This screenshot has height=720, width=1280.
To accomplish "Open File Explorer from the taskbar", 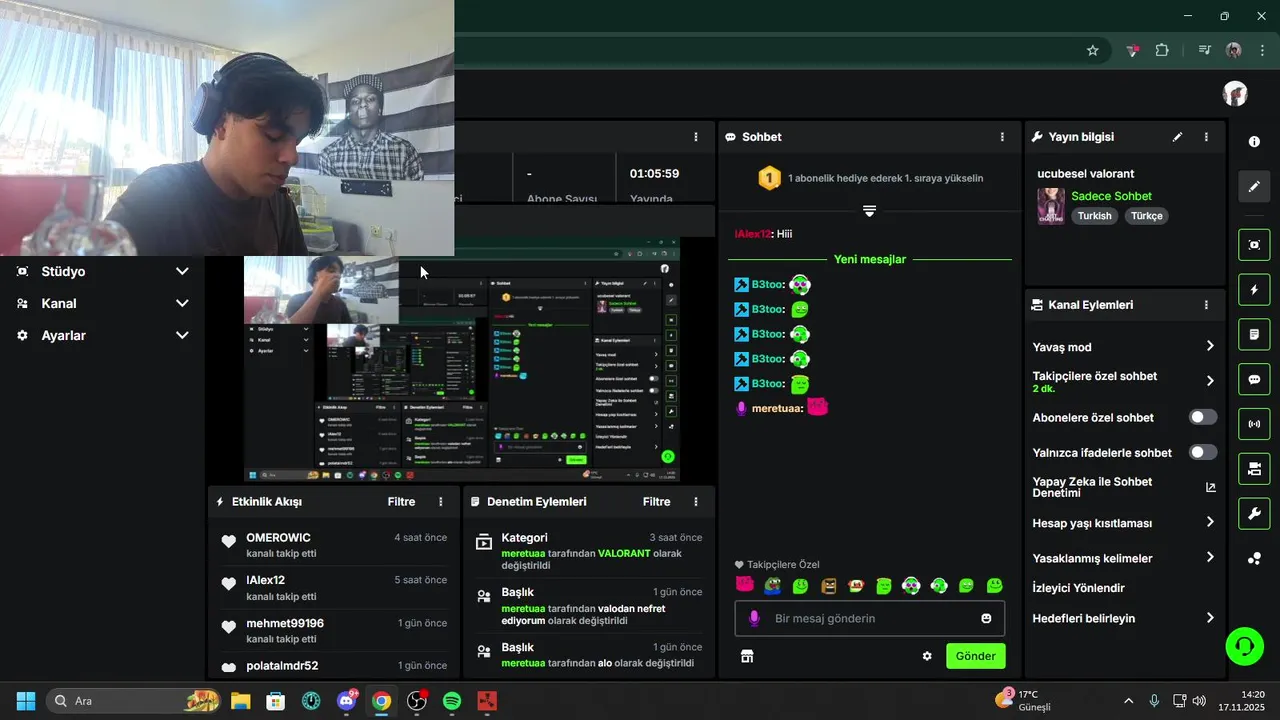I will 240,700.
